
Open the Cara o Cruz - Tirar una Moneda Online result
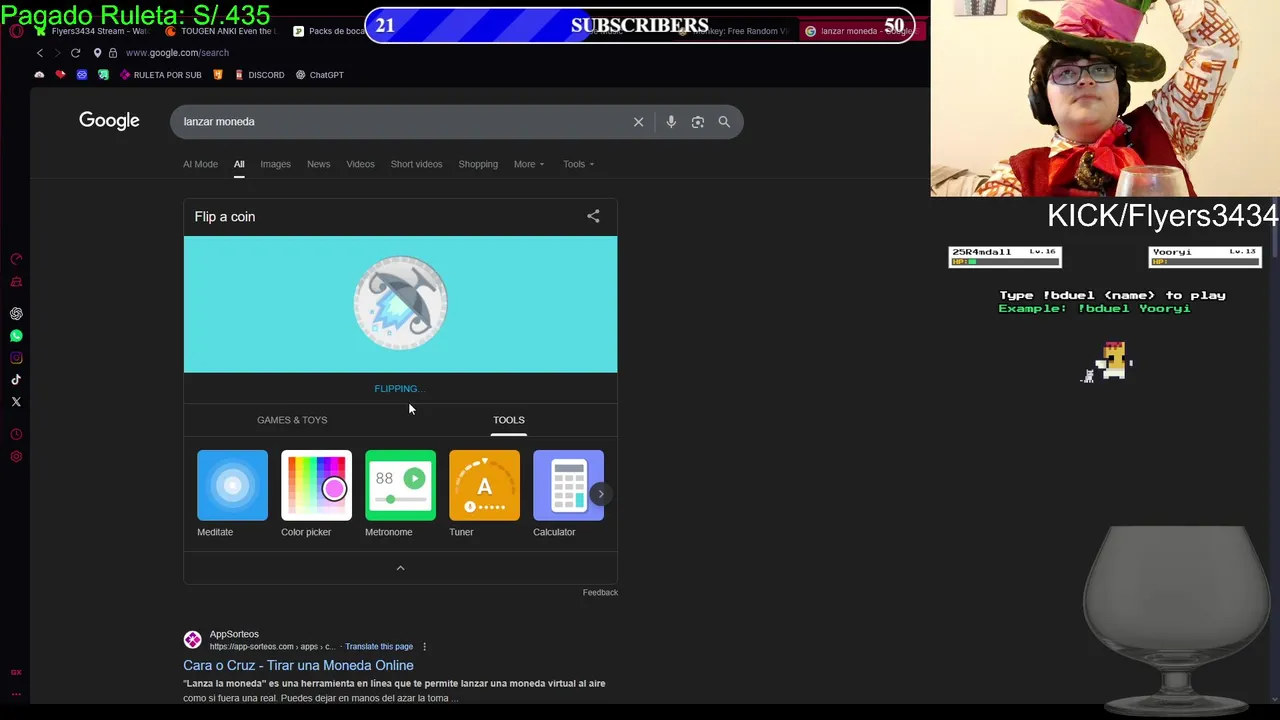[x=298, y=665]
